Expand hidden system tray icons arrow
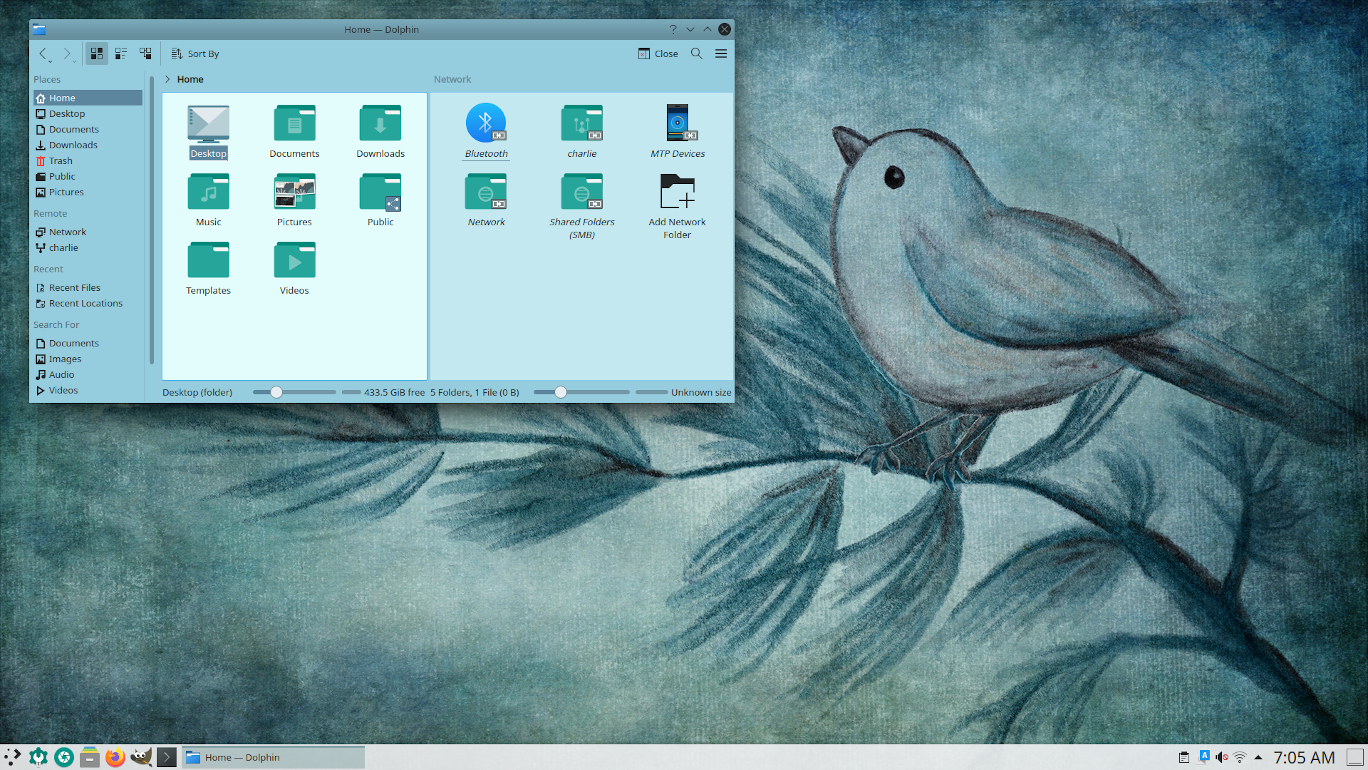Image resolution: width=1368 pixels, height=770 pixels. [1258, 757]
